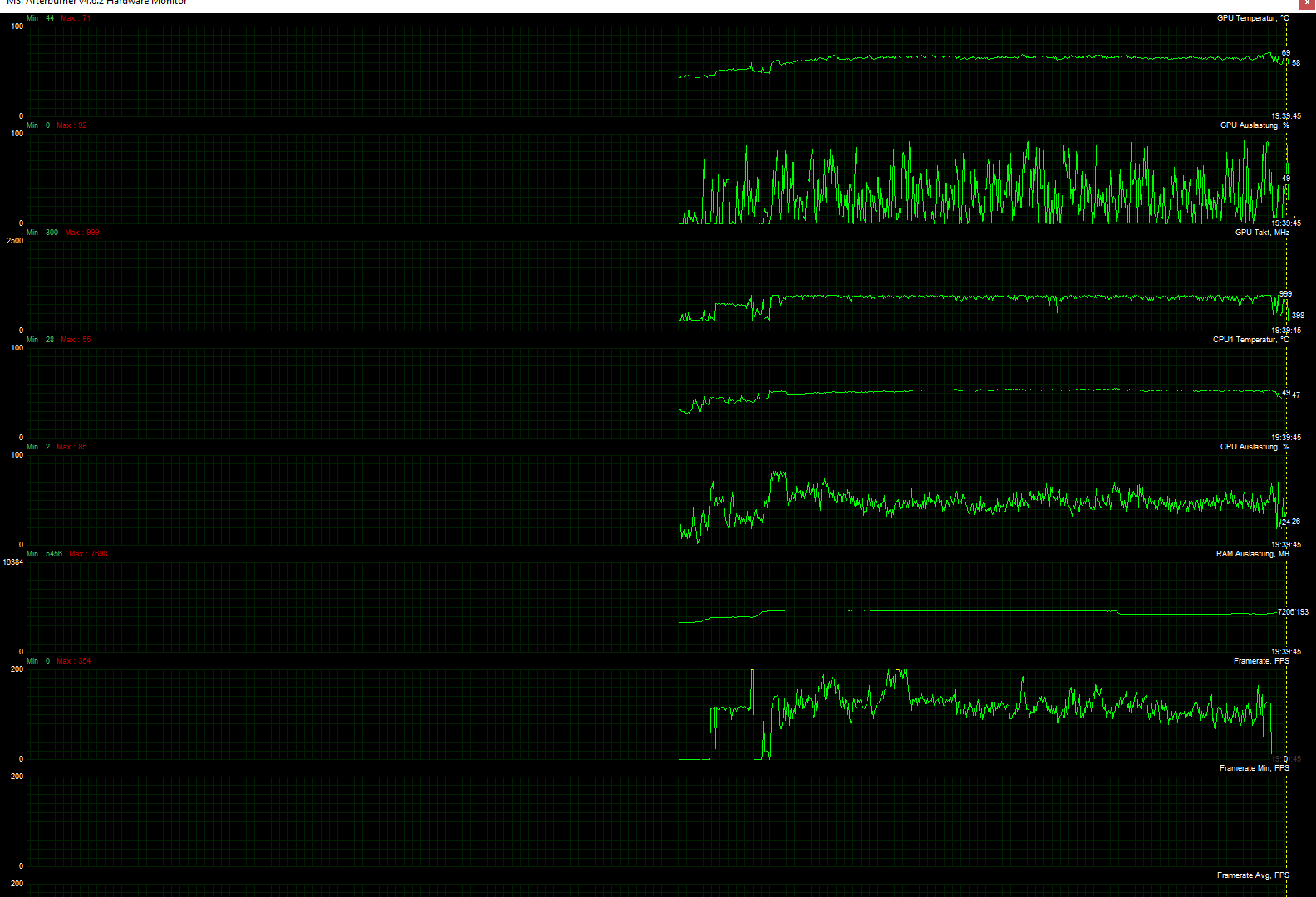Select the 'RAM Auslastung, MB' graph label
This screenshot has height=897, width=1316.
point(1252,554)
